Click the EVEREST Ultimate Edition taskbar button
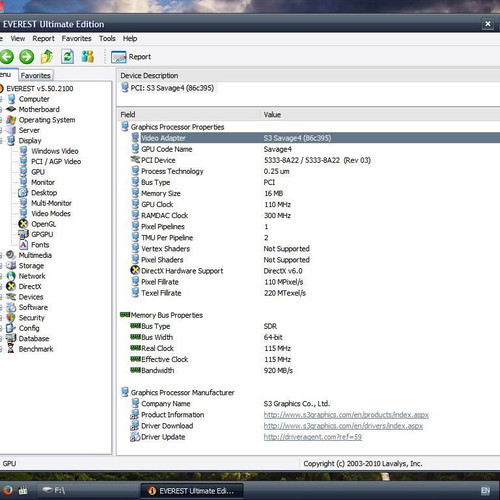500x500 pixels. click(x=192, y=491)
